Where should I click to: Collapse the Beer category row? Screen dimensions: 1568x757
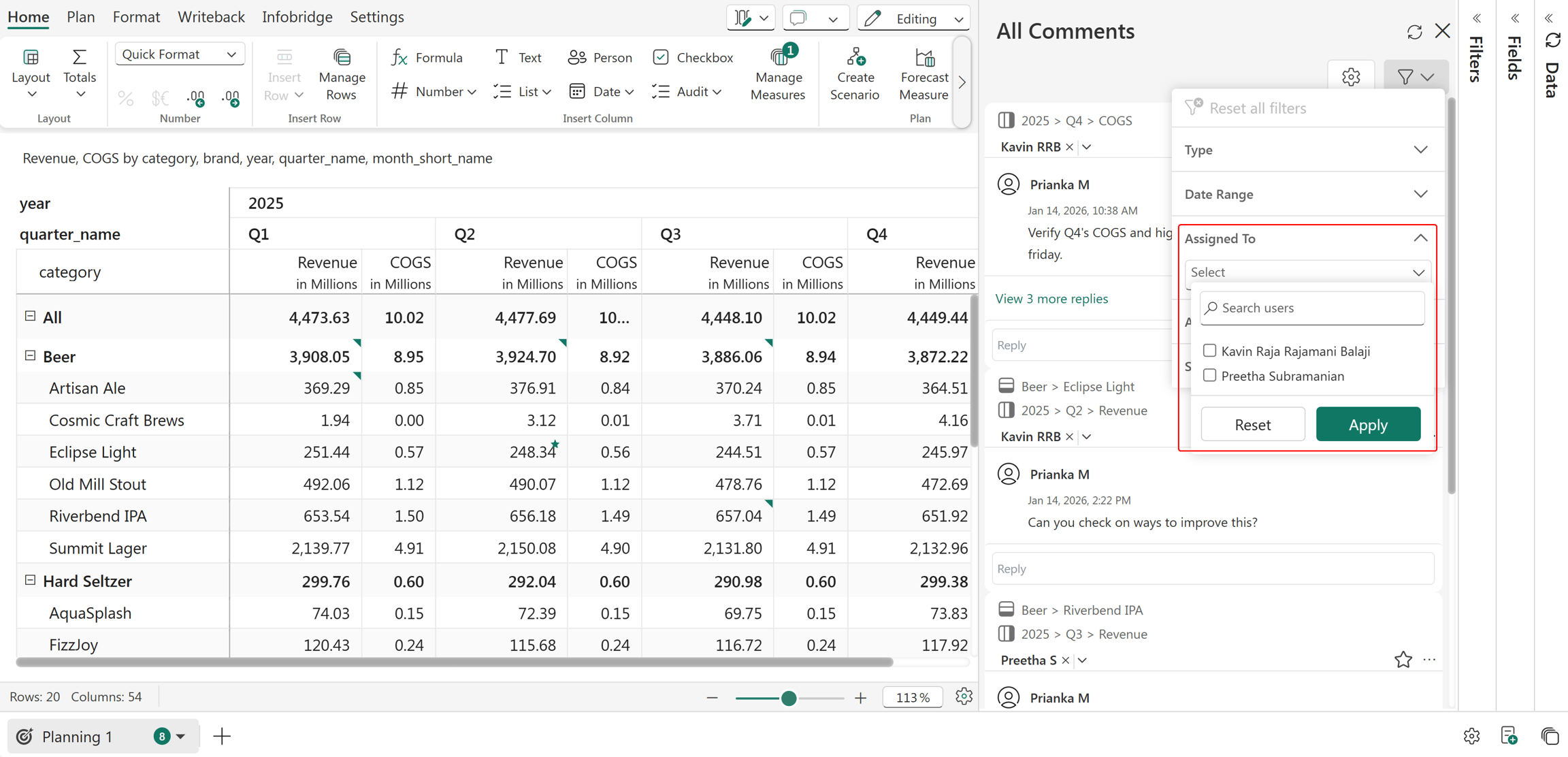click(x=30, y=355)
